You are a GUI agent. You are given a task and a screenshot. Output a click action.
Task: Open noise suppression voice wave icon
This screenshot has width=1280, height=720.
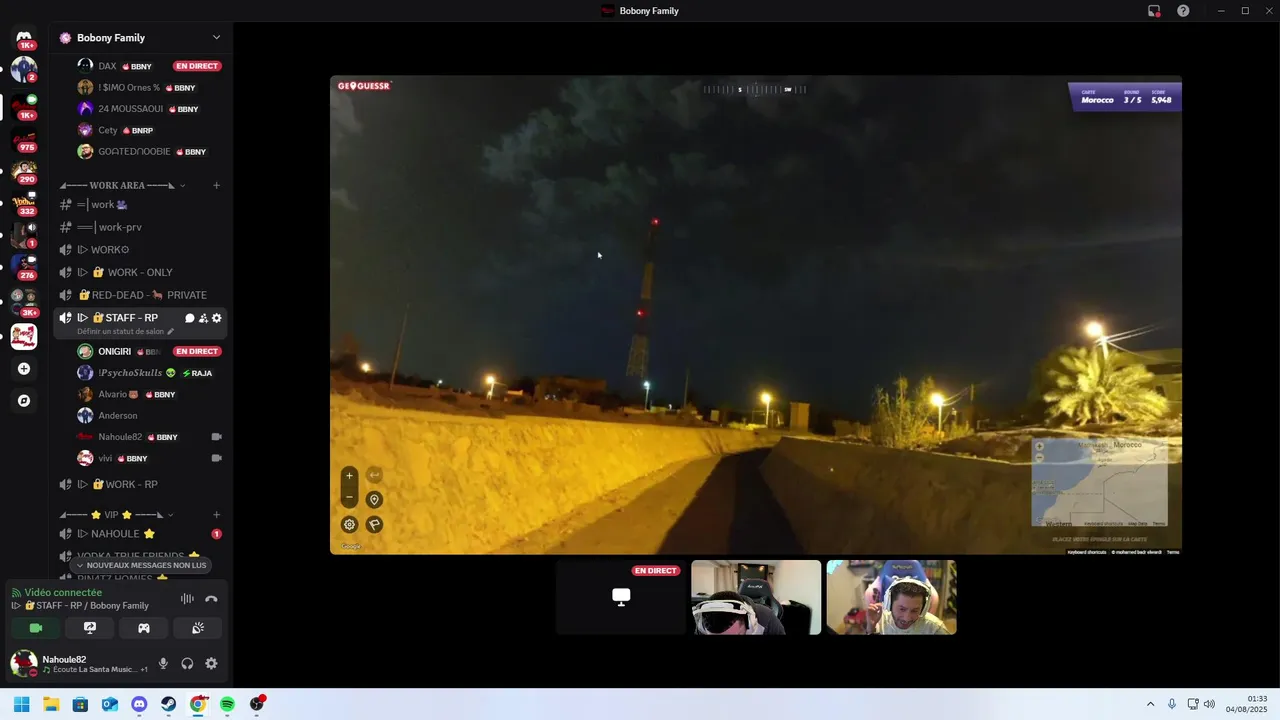pos(187,599)
